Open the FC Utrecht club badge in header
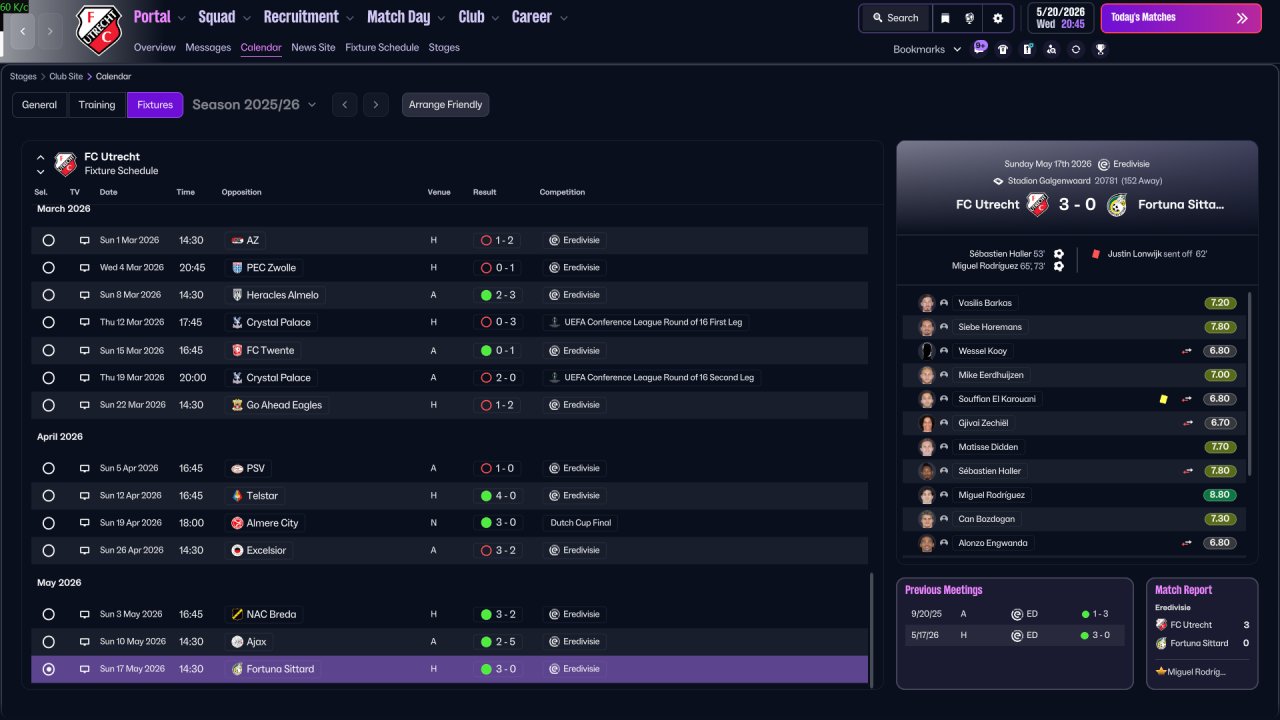The width and height of the screenshot is (1280, 720). click(x=98, y=30)
